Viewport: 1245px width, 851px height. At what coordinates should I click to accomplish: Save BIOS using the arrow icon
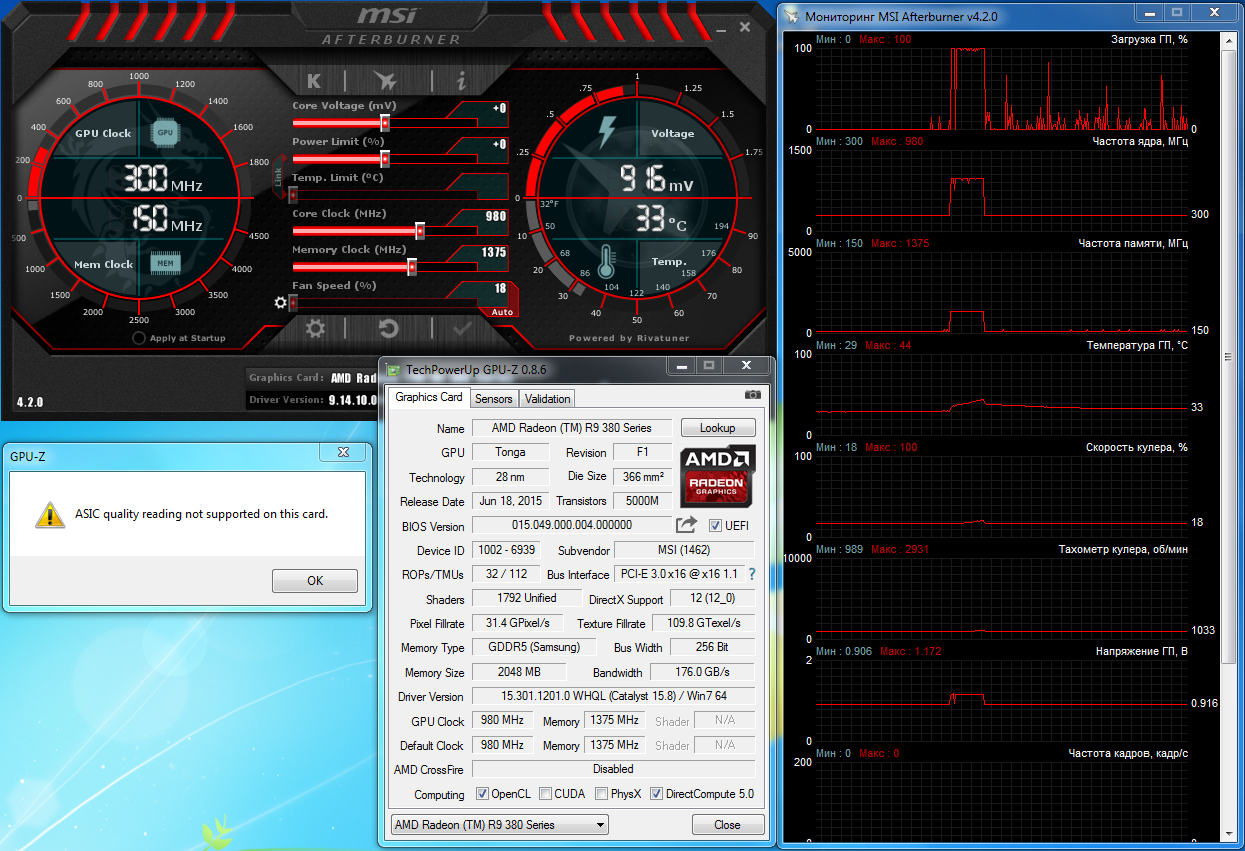[687, 524]
